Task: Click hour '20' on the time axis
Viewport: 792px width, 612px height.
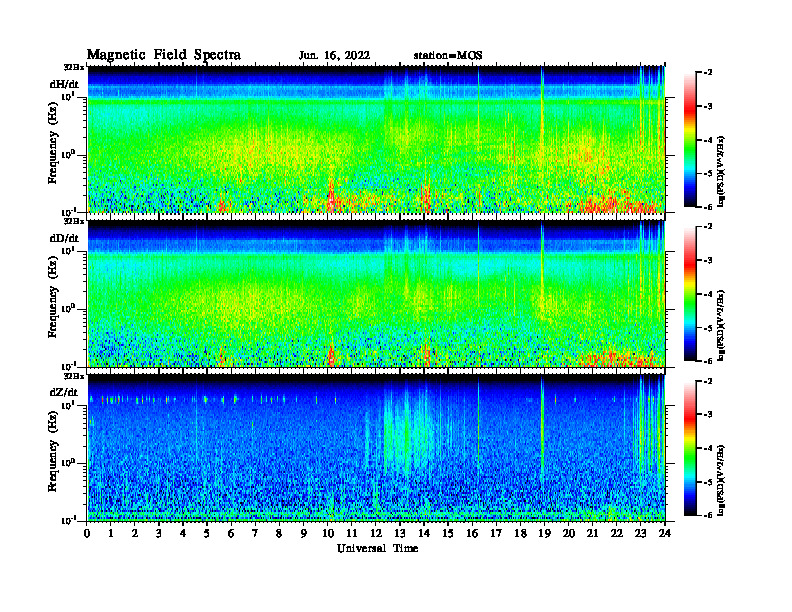Action: click(569, 533)
